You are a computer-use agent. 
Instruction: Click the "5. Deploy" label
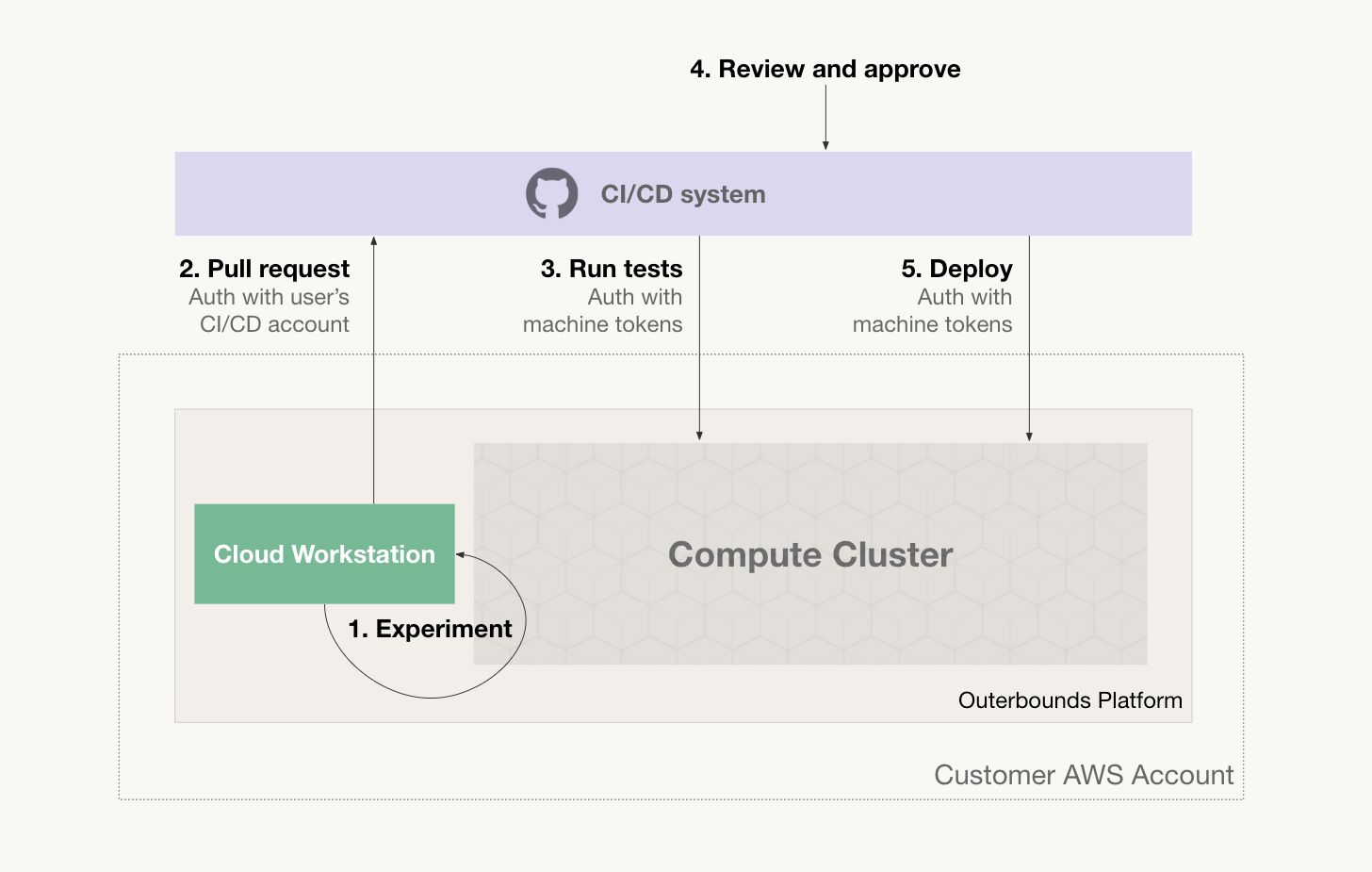pos(957,269)
